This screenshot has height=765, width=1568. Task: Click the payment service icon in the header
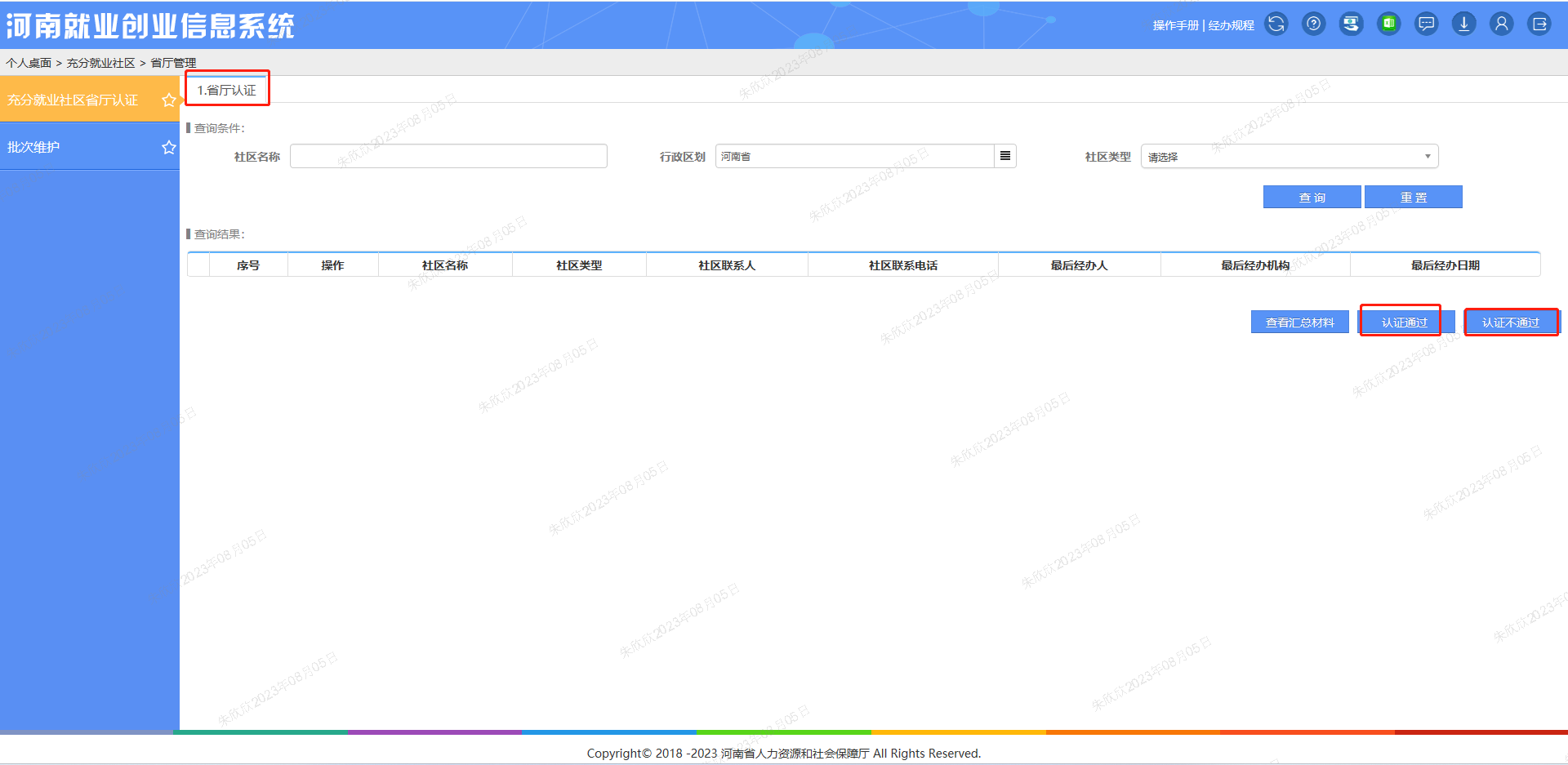[1351, 24]
